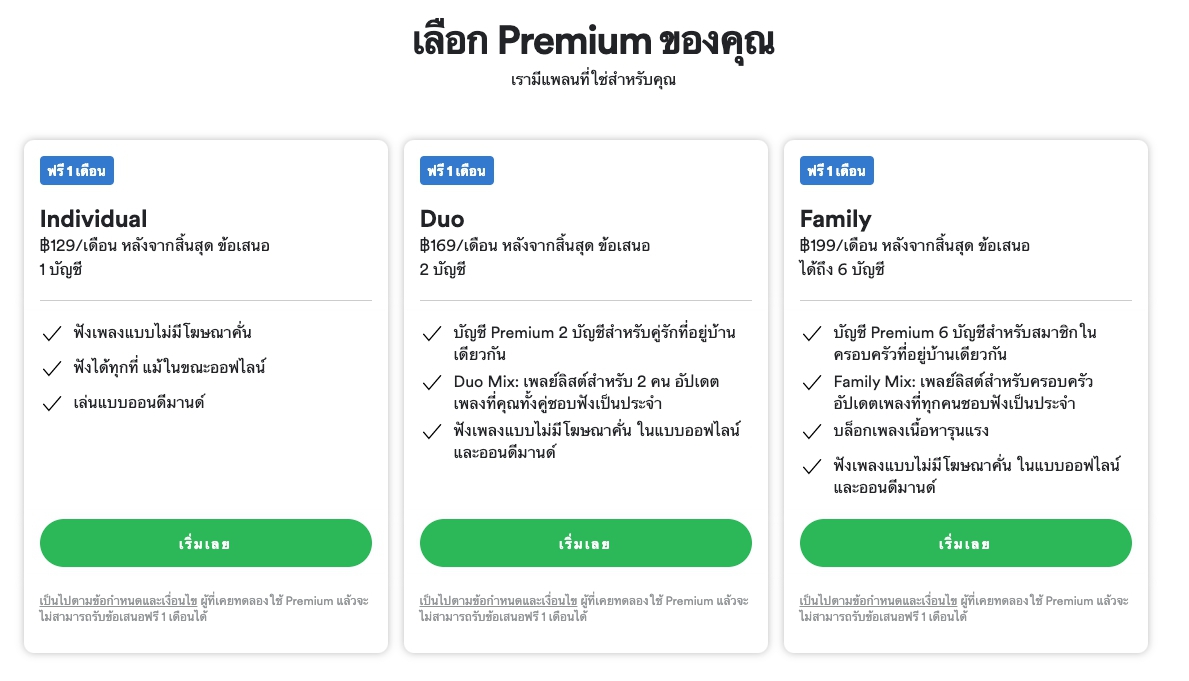Click checkmark beside เล่นแบบออนดีมานด์
Viewport: 1189px width, 681px height.
click(x=52, y=403)
